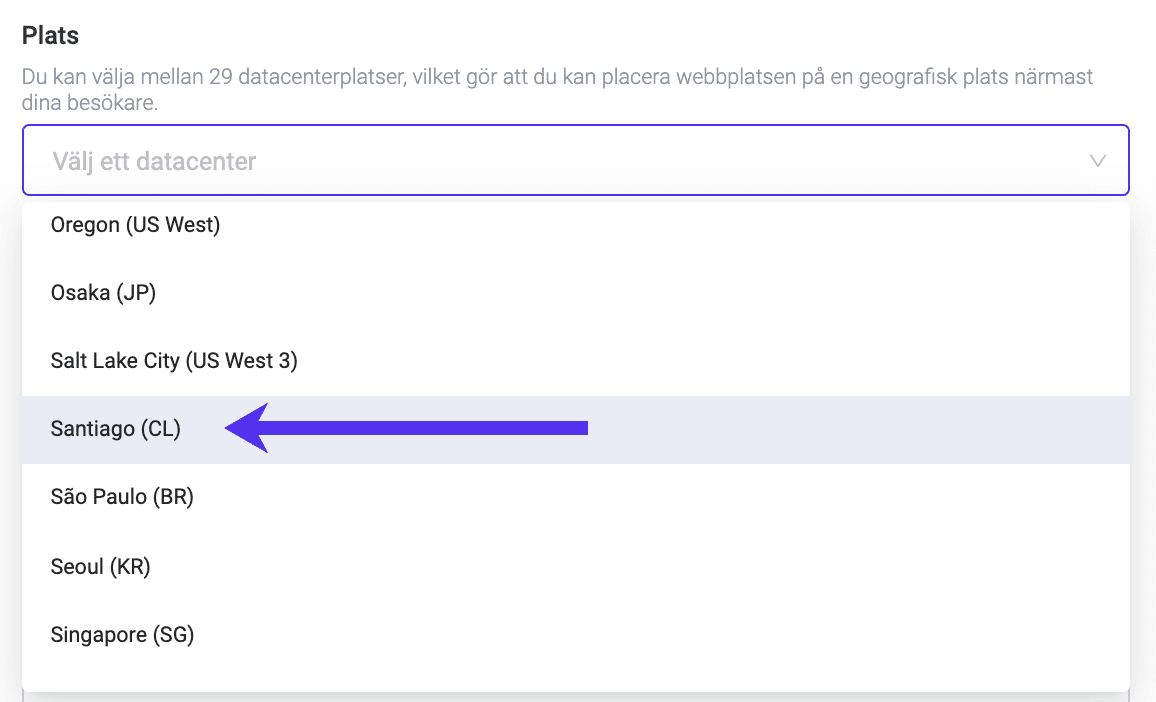Pick the South Korea datacenter entry

(x=100, y=567)
